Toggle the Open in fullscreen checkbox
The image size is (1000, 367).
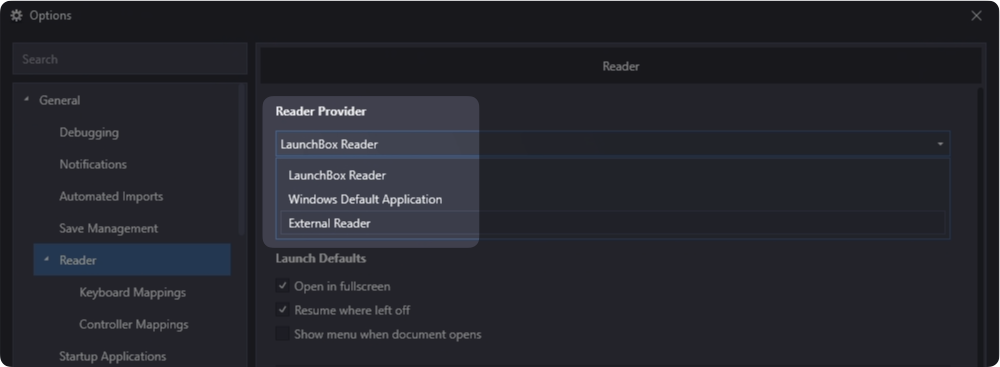click(x=283, y=286)
